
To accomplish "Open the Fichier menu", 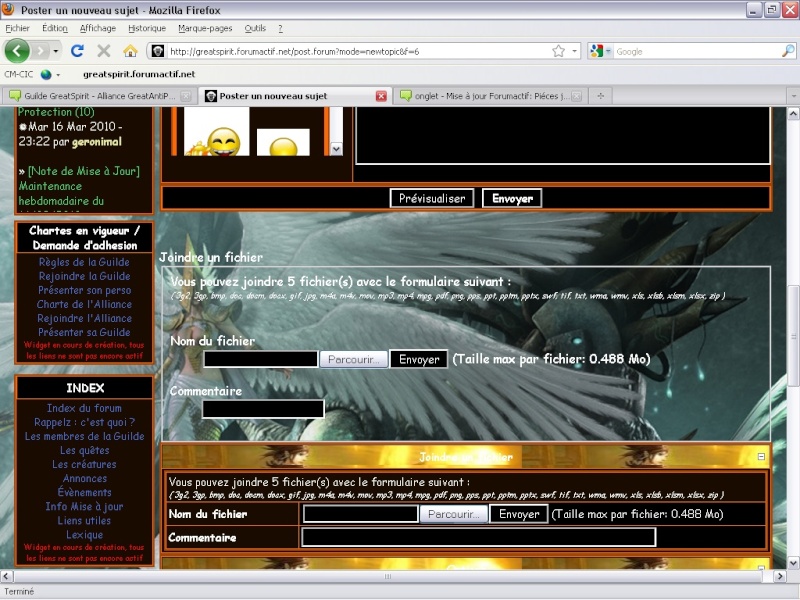I will [17, 29].
